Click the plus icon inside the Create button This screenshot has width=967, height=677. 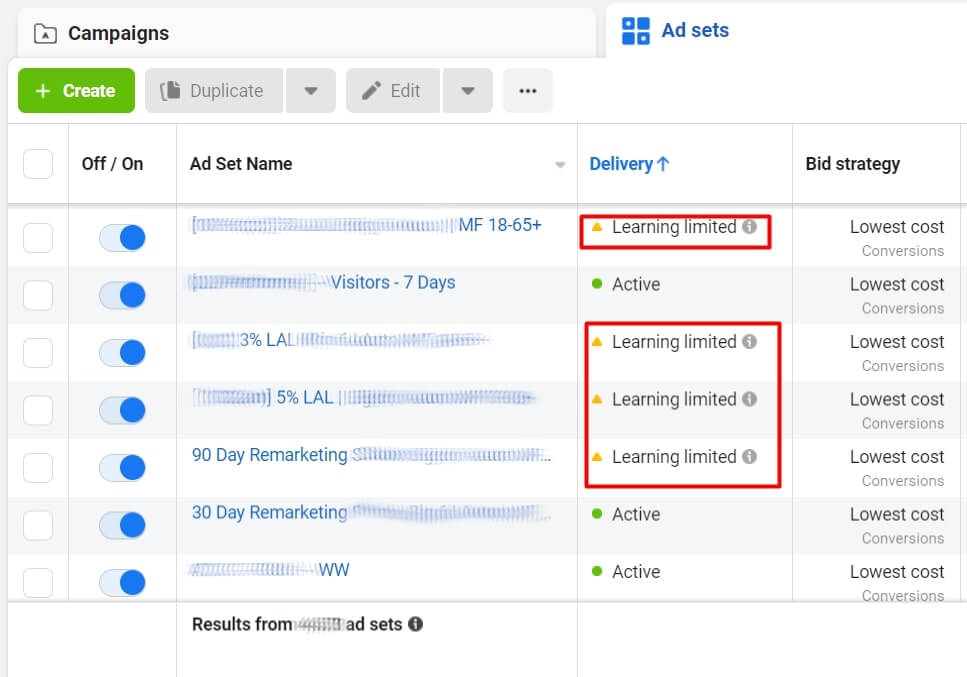(x=43, y=91)
